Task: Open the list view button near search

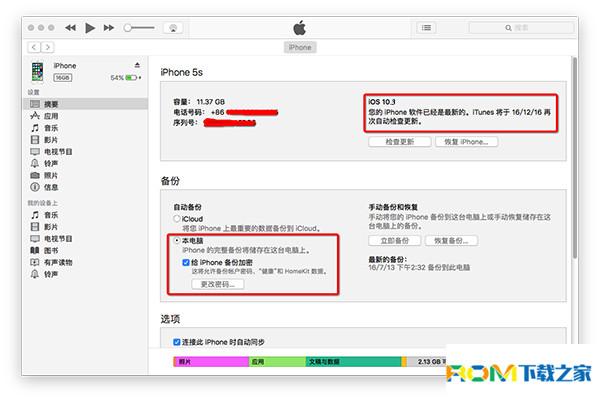Action: (x=426, y=28)
